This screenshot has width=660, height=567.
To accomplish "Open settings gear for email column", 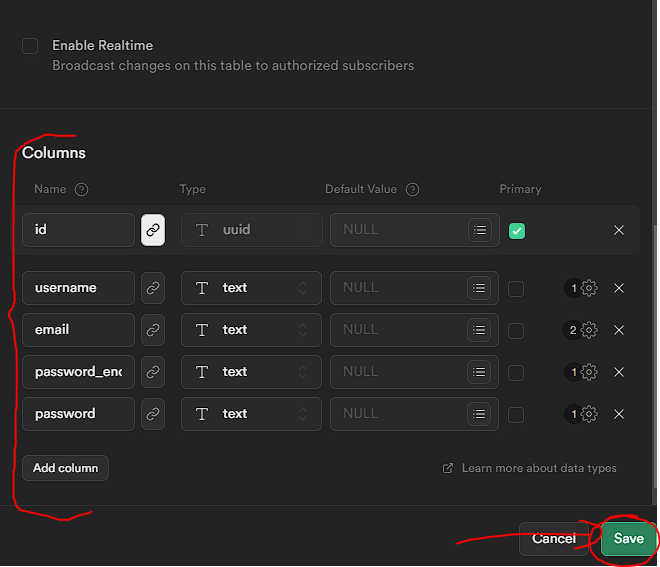I will (589, 330).
